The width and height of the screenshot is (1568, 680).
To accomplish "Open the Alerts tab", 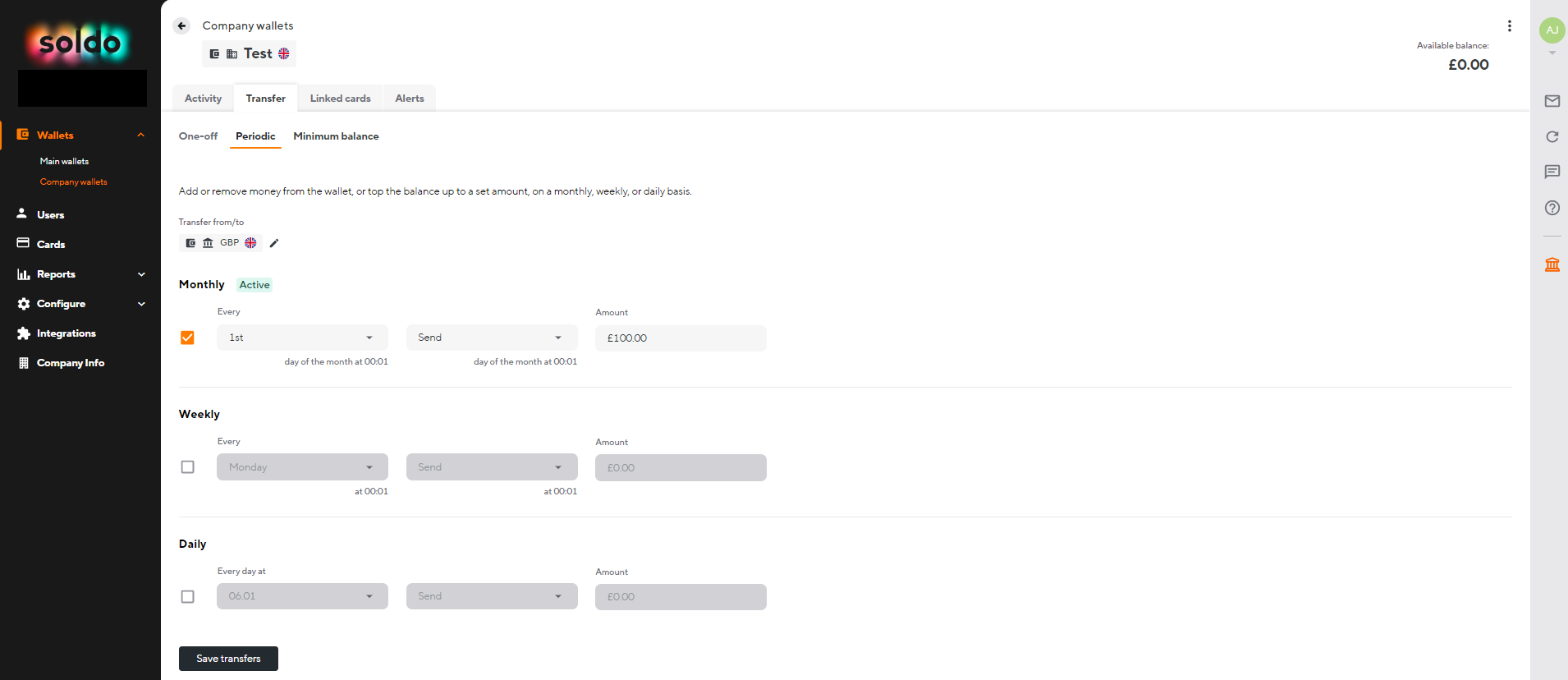I will point(410,98).
